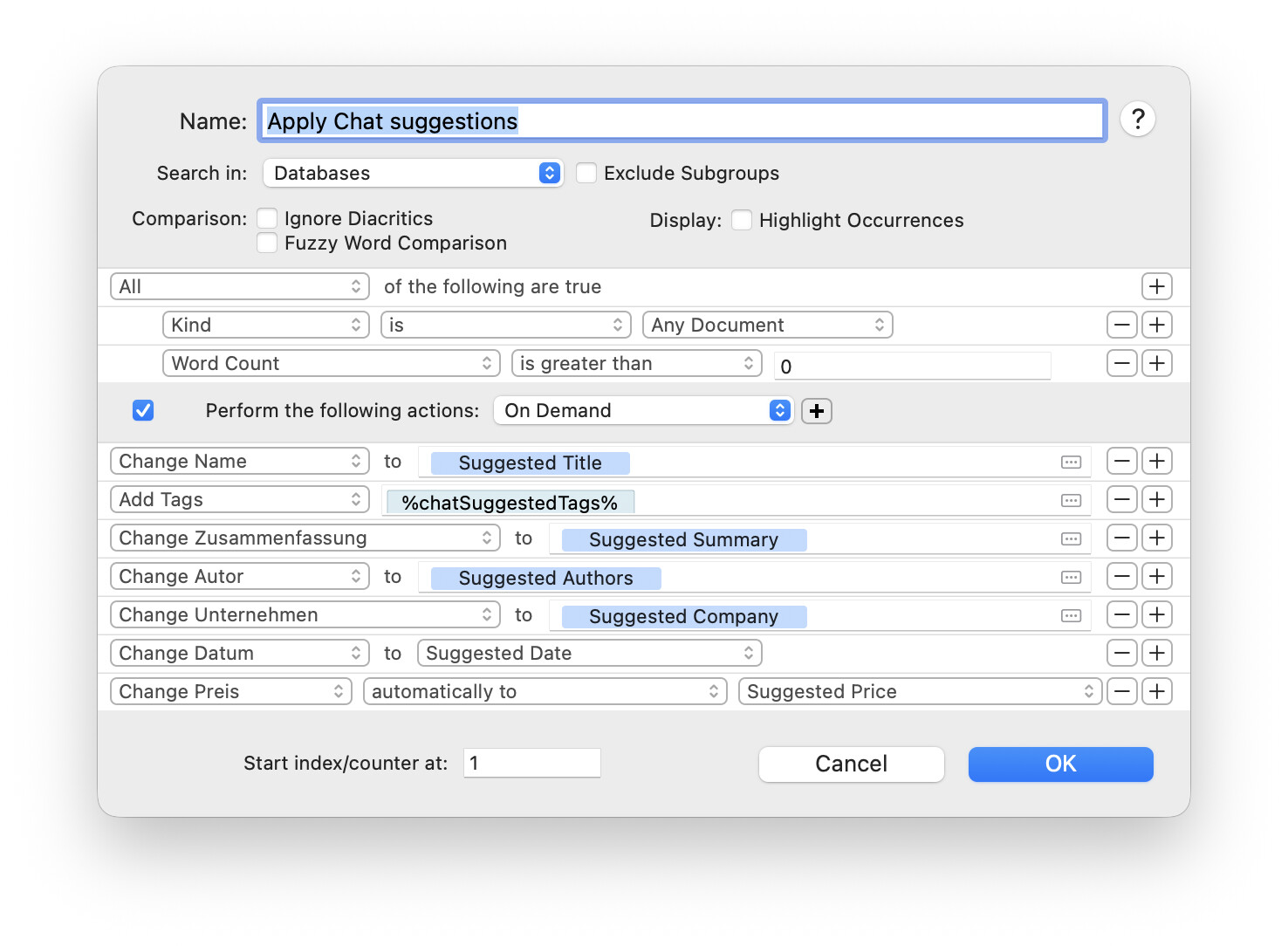The image size is (1288, 946).
Task: Open the 'is greater than' operator dropdown
Action: (x=636, y=364)
